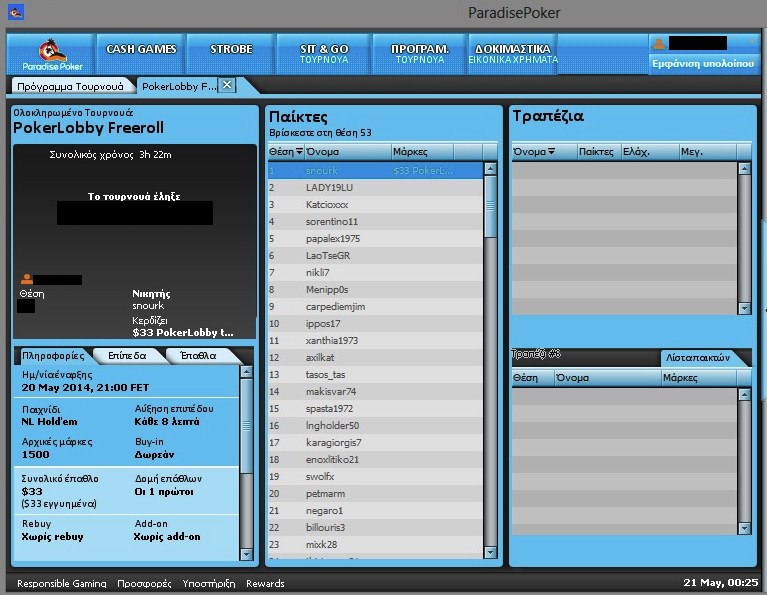This screenshot has height=595, width=767.
Task: Info panel scrollbar up arrow
Action: click(247, 372)
